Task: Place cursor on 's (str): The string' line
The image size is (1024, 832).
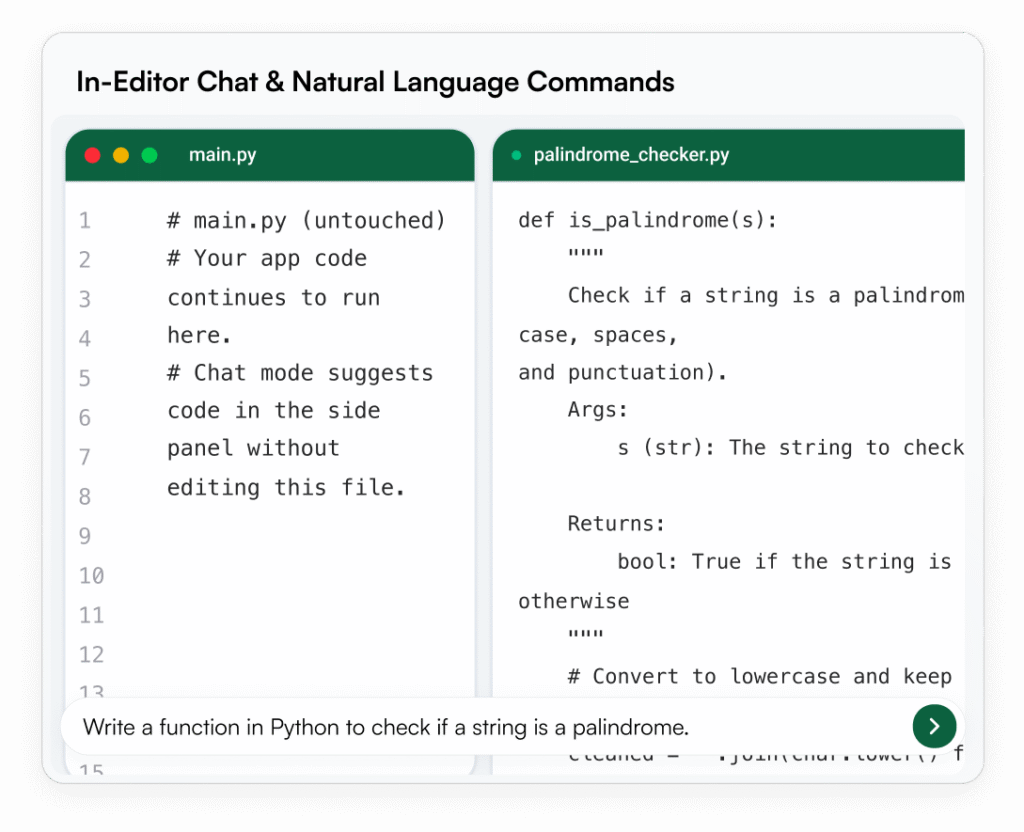Action: [x=790, y=448]
